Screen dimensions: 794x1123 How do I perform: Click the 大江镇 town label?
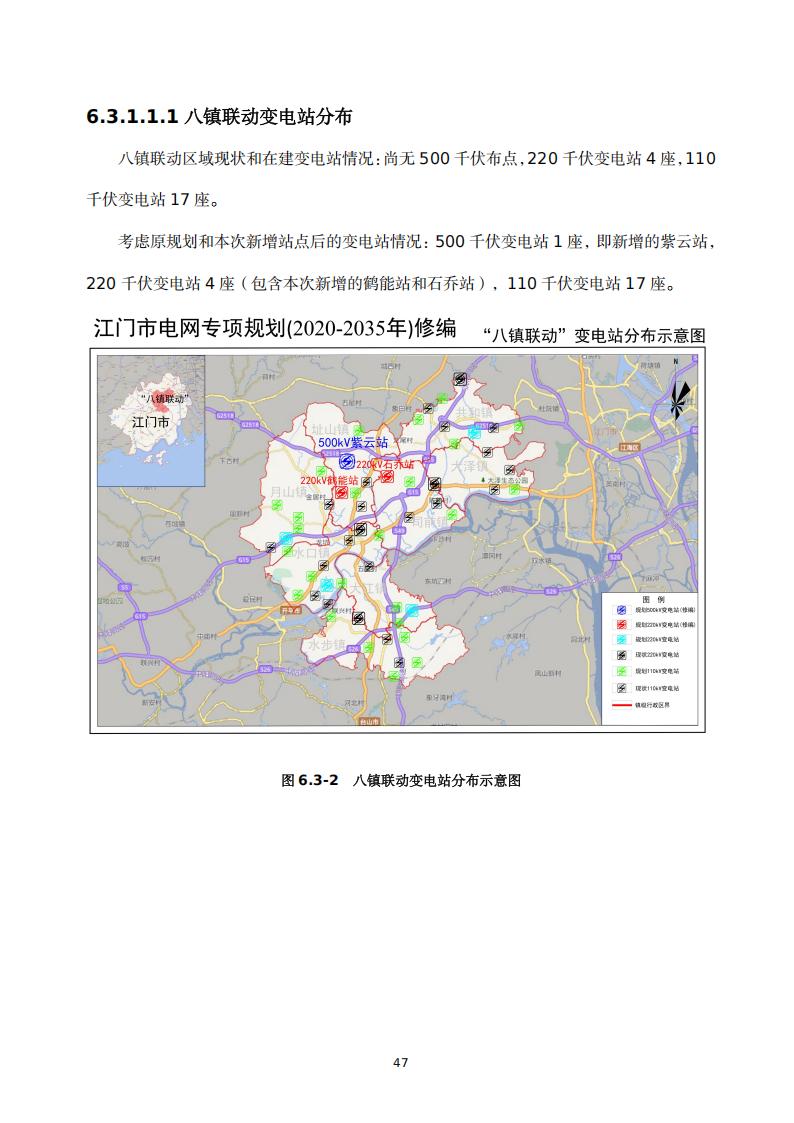pos(368,589)
